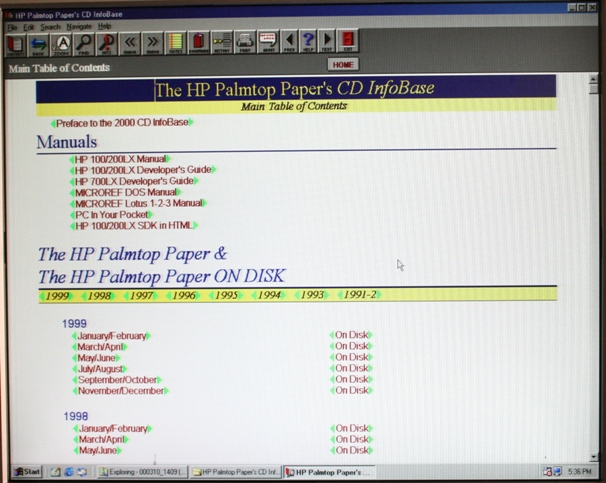Screen dimensions: 606x483
Task: Open HP 100/200LX SDK in HTML link
Action: pyautogui.click(x=134, y=226)
